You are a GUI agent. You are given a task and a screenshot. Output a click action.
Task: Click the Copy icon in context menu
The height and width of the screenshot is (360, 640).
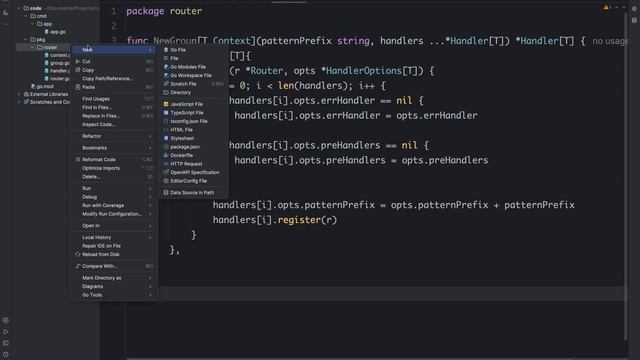coord(78,70)
